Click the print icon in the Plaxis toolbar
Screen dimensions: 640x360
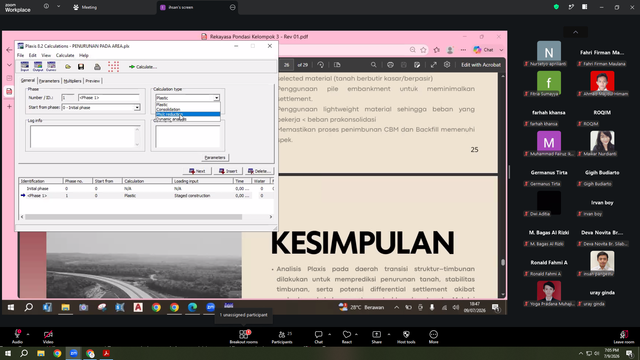[97, 67]
